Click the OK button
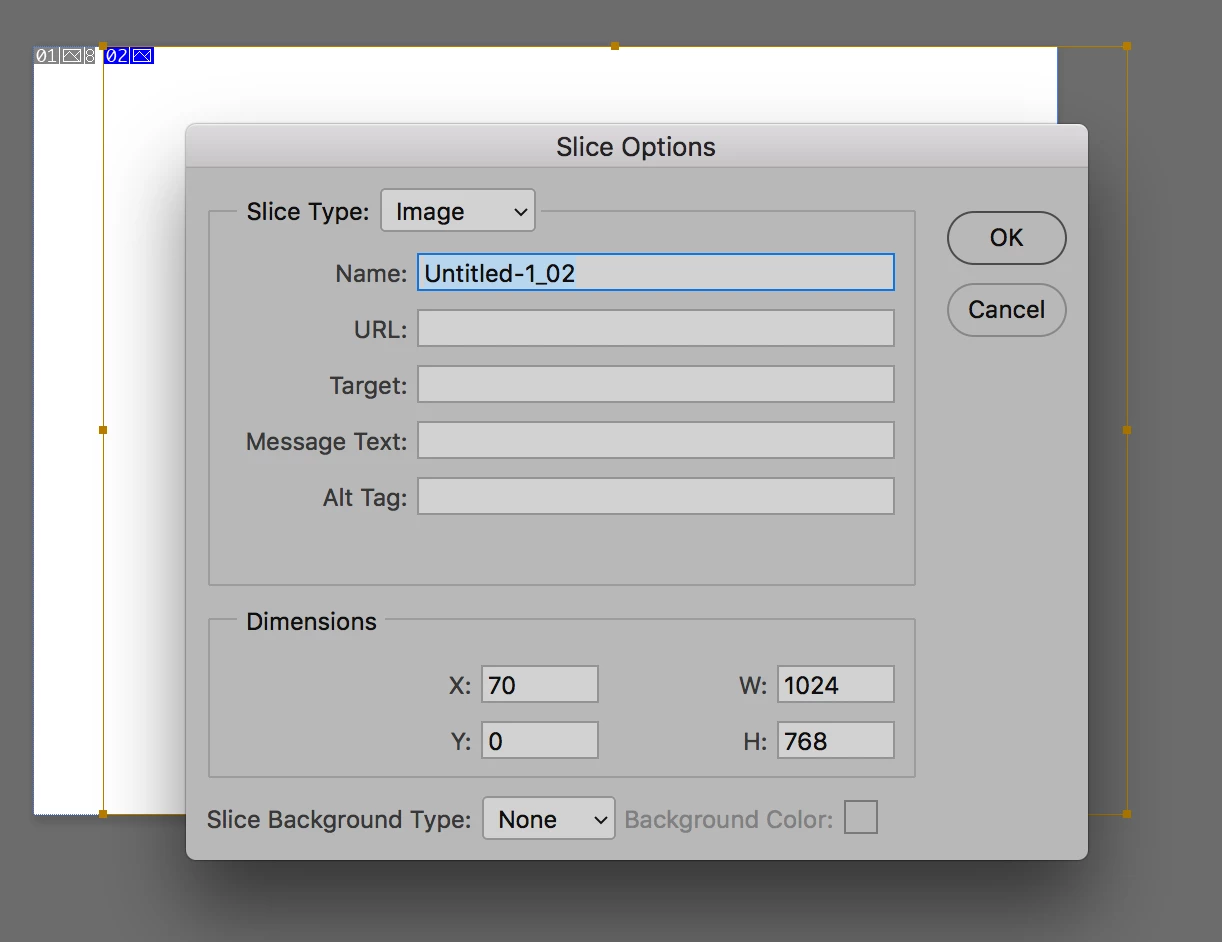This screenshot has height=942, width=1222. pos(1006,238)
